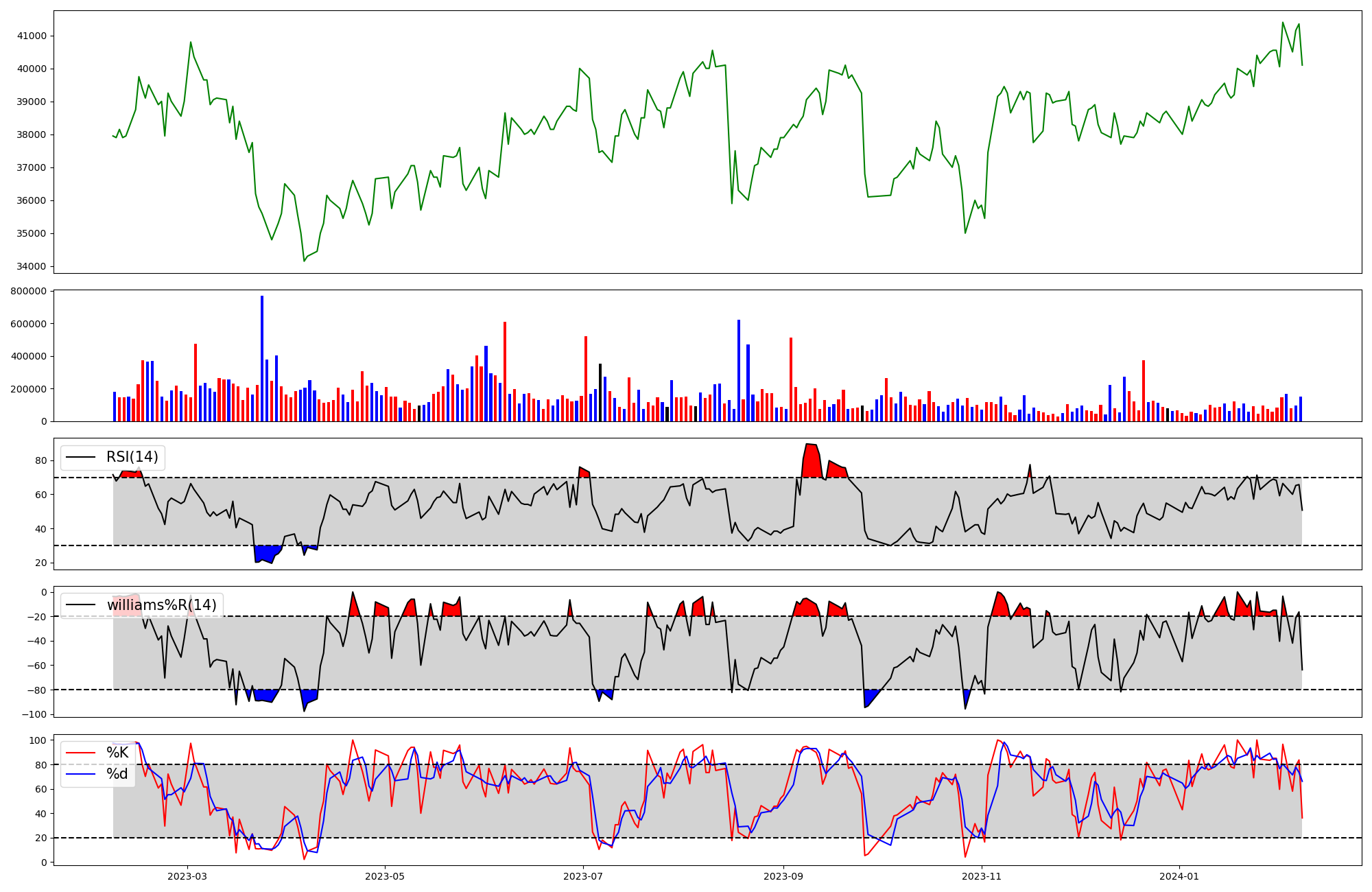Screen dimensions: 1372x892
Task: Click the largest red RSI overbought area
Action: pyautogui.click(x=812, y=461)
